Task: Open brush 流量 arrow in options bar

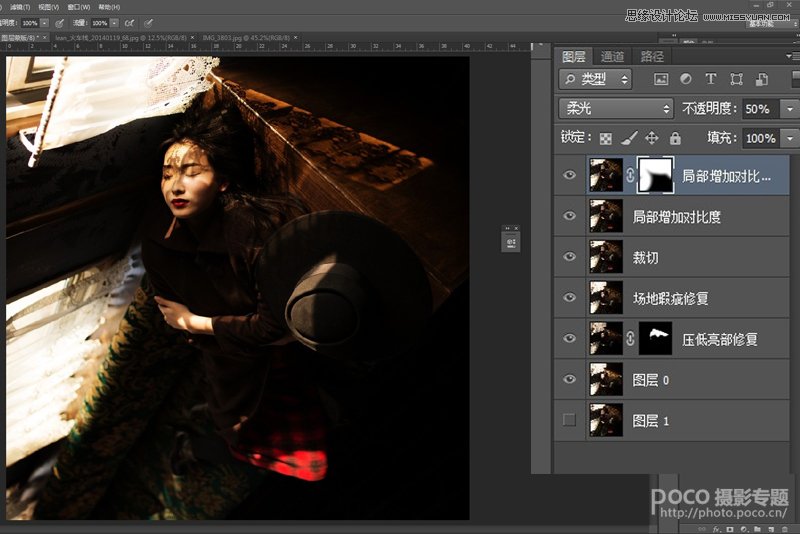Action: [114, 23]
